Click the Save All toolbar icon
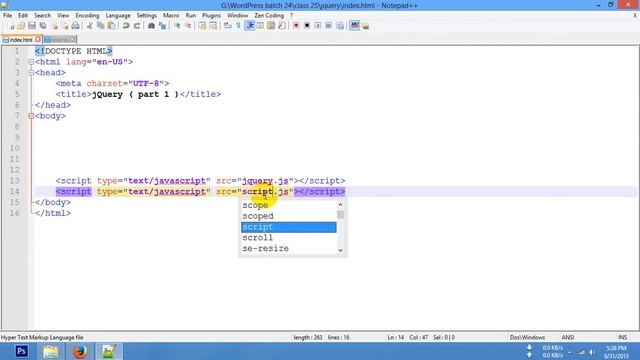The image size is (640, 360). pos(43,26)
